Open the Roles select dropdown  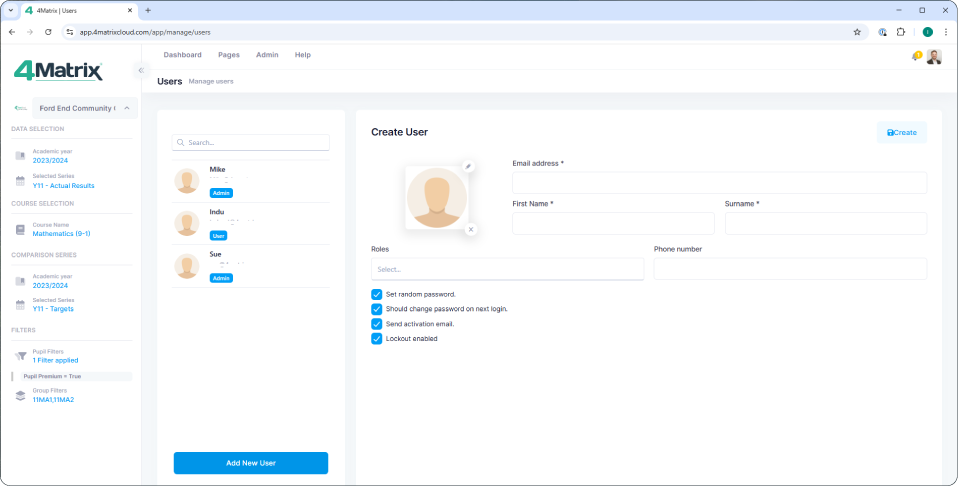coord(507,269)
